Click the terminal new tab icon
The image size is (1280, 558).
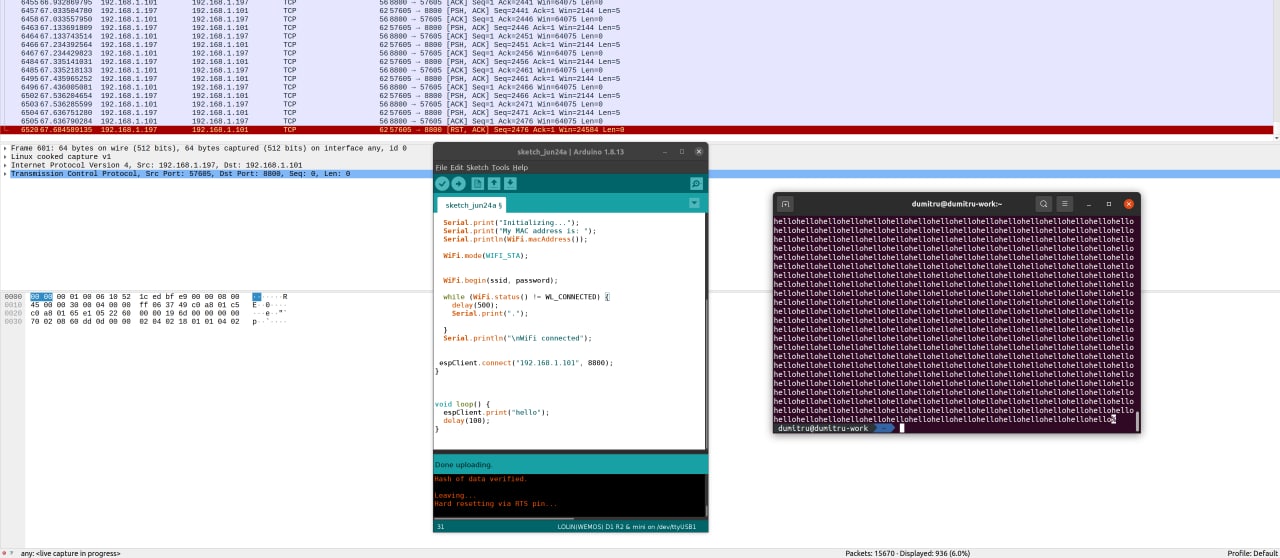786,204
